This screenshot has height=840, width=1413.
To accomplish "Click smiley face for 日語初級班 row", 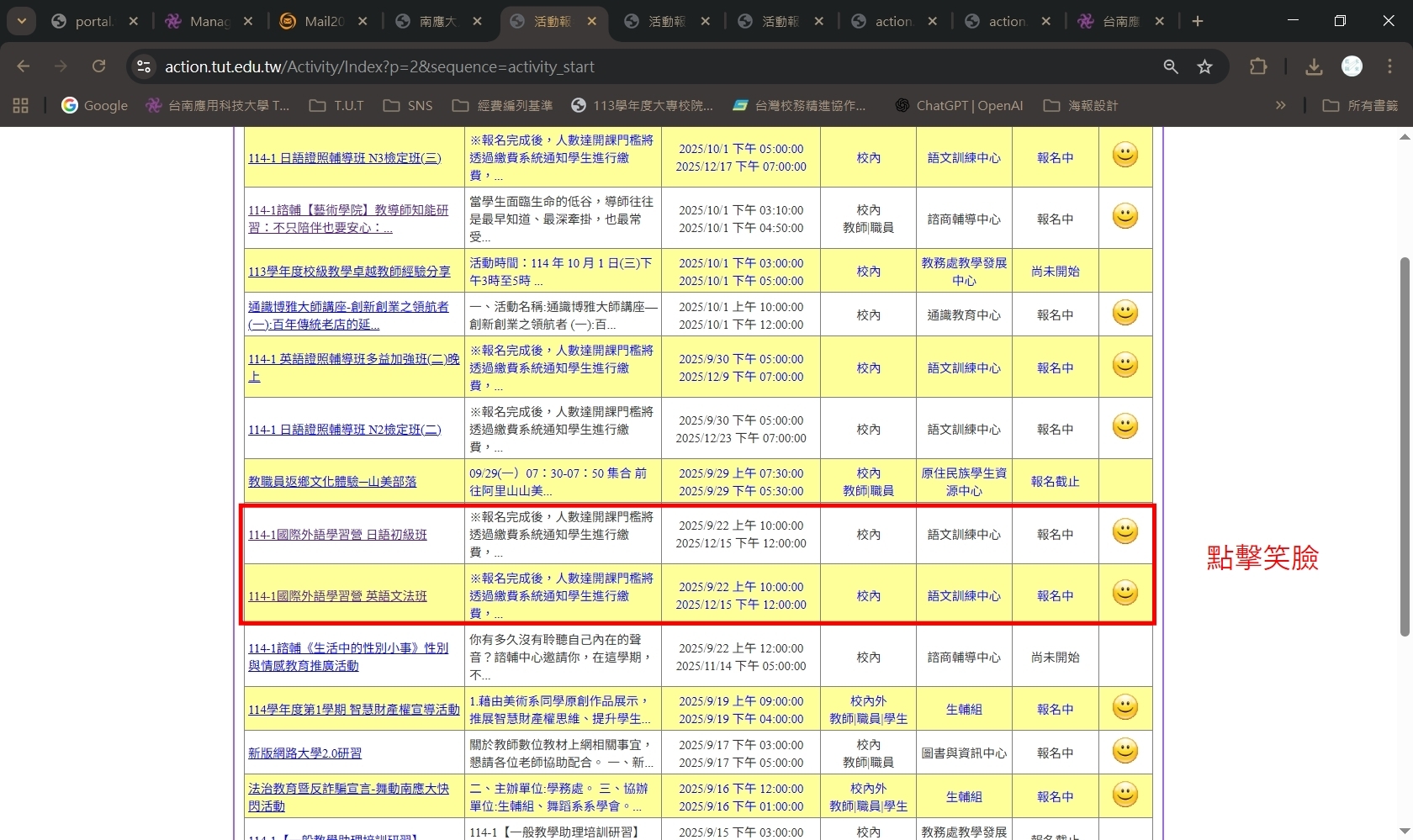I will 1125,531.
